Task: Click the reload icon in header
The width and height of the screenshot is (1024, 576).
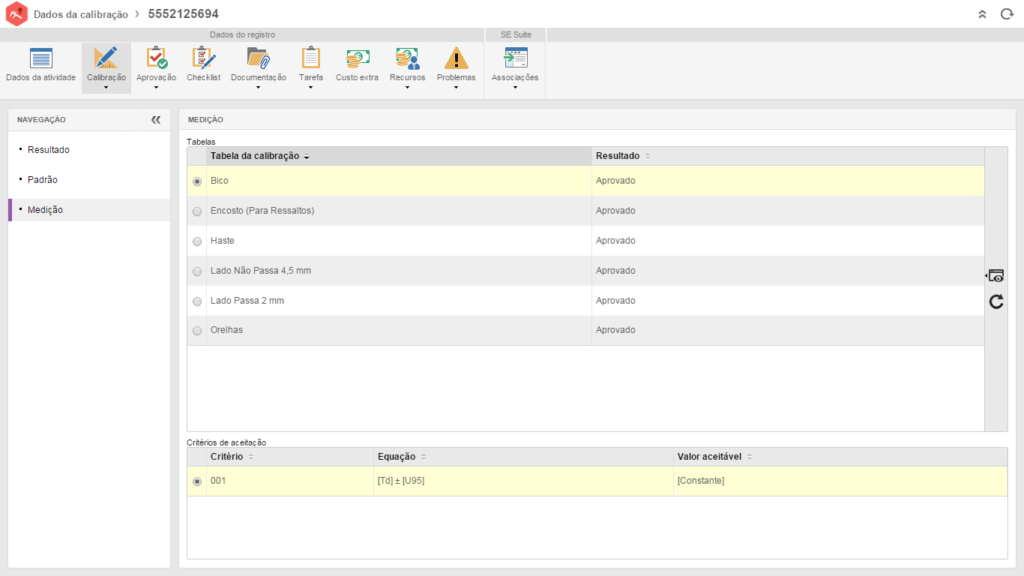Action: [1006, 14]
